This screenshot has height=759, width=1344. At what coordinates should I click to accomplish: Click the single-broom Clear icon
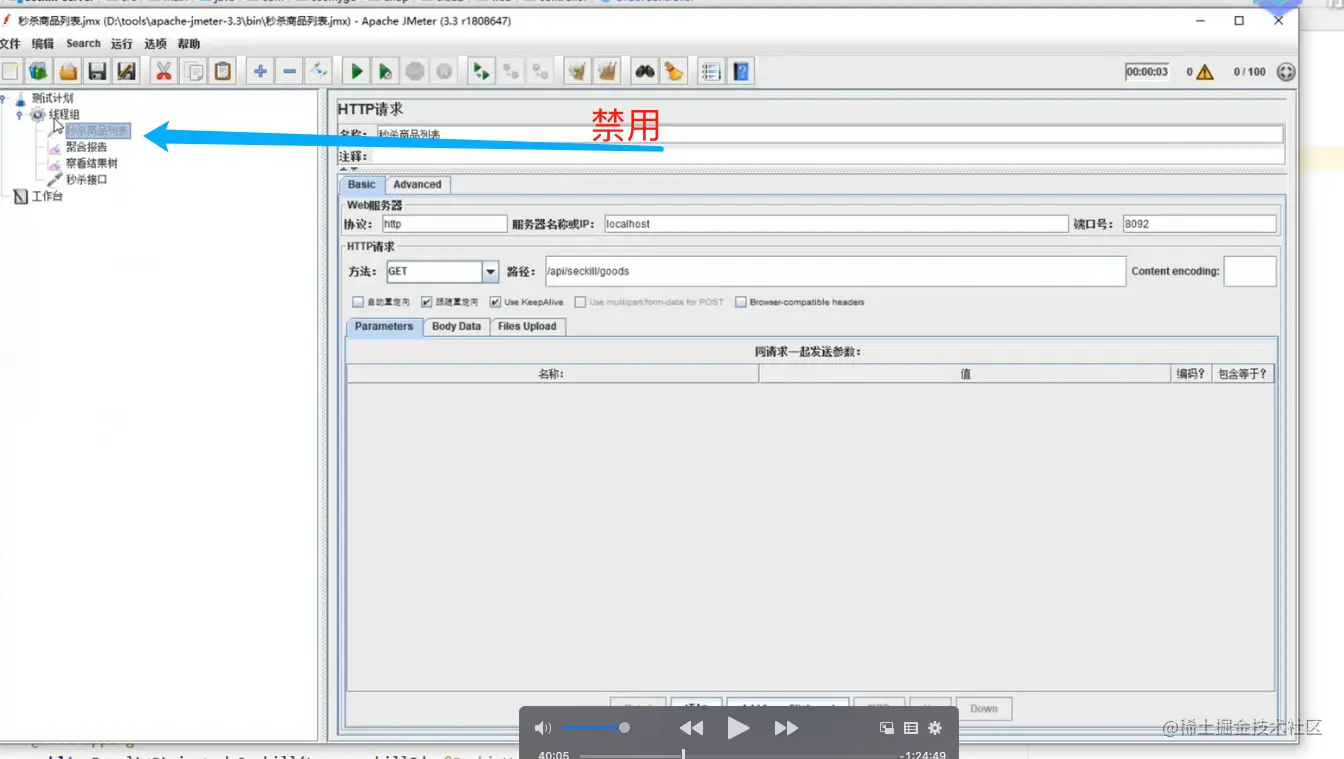click(x=578, y=71)
